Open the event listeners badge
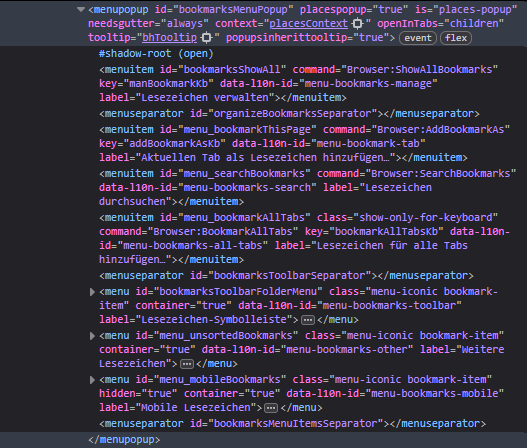The image size is (527, 448). [418, 38]
